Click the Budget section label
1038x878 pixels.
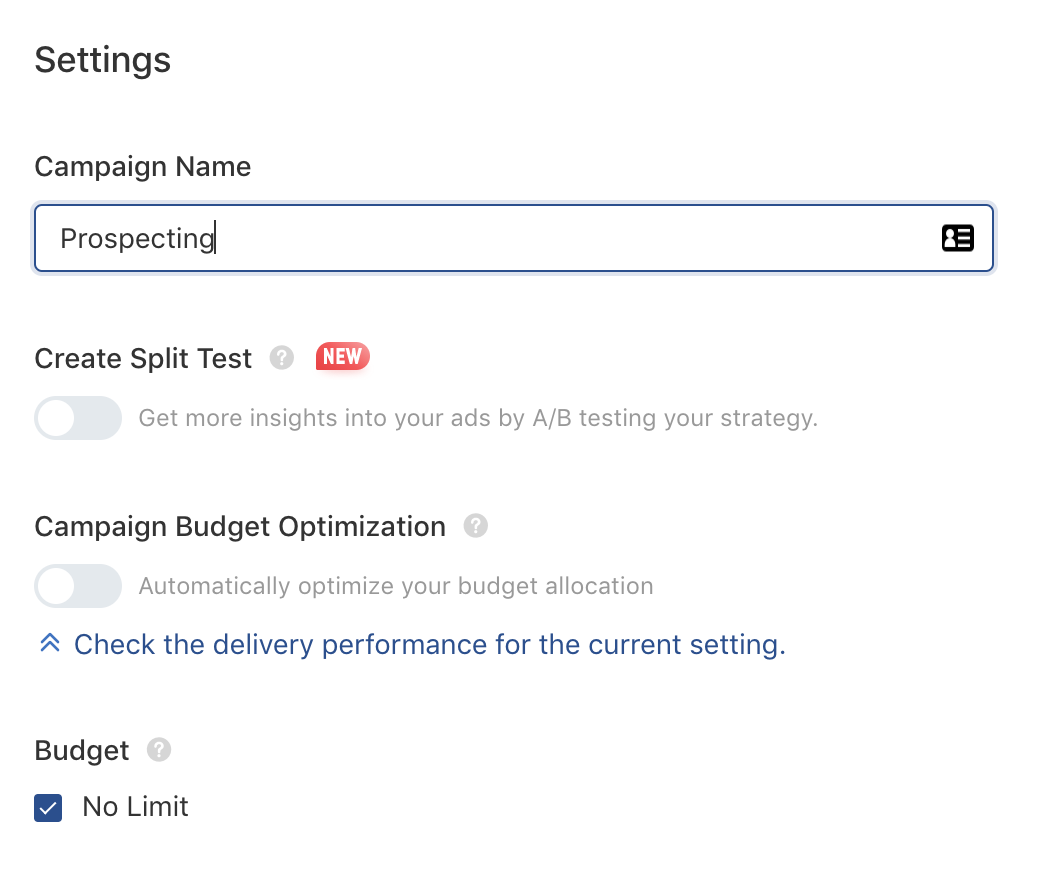click(82, 750)
